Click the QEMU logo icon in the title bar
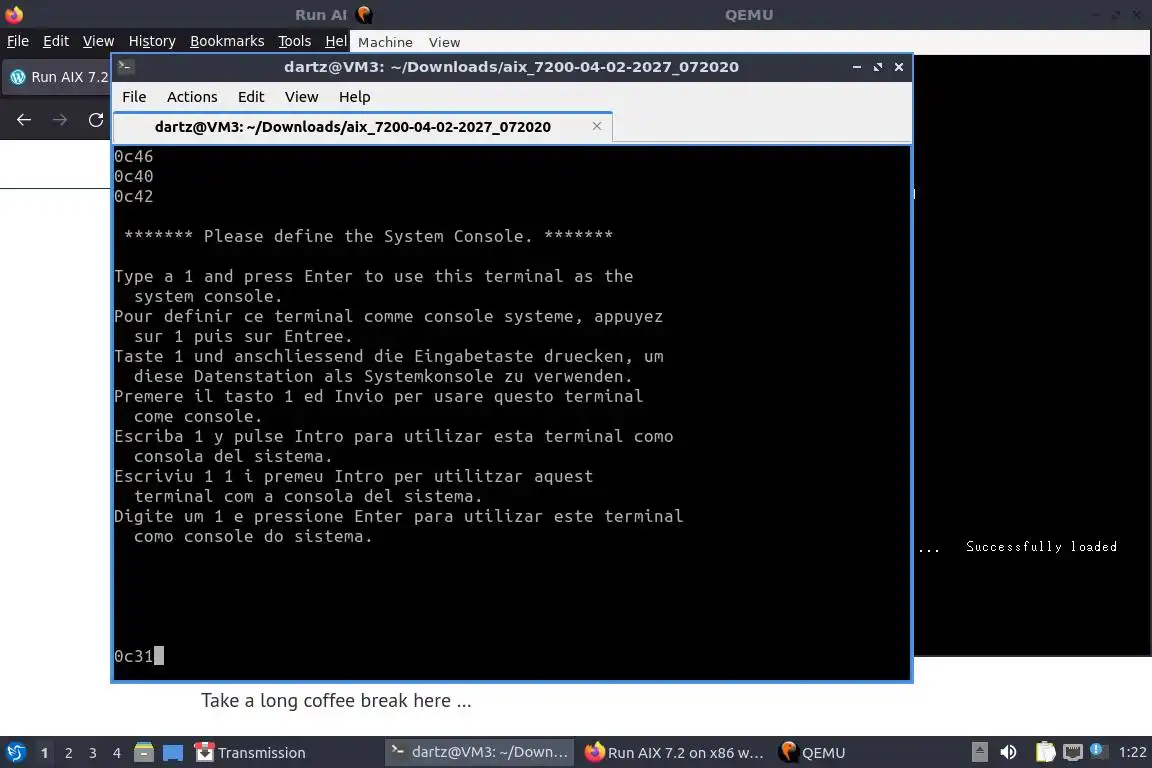The image size is (1152, 768). pos(364,15)
